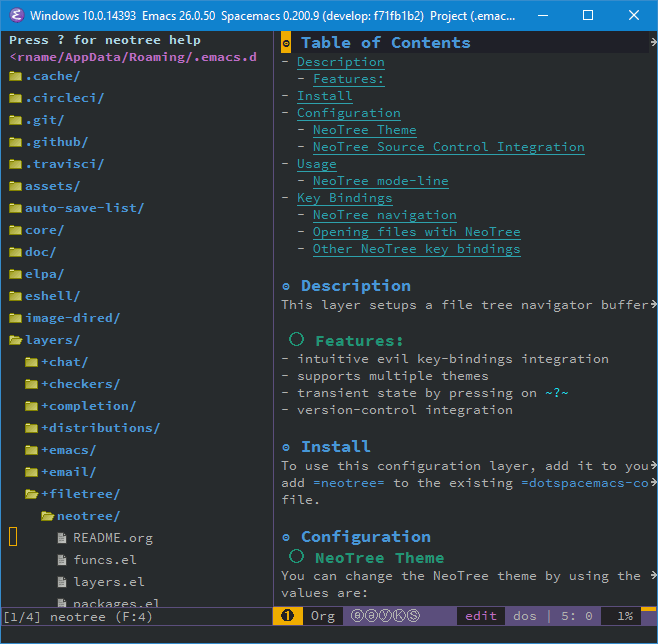The image size is (658, 644).
Task: Click the 5: 0 cursor position indicator
Action: coord(577,616)
